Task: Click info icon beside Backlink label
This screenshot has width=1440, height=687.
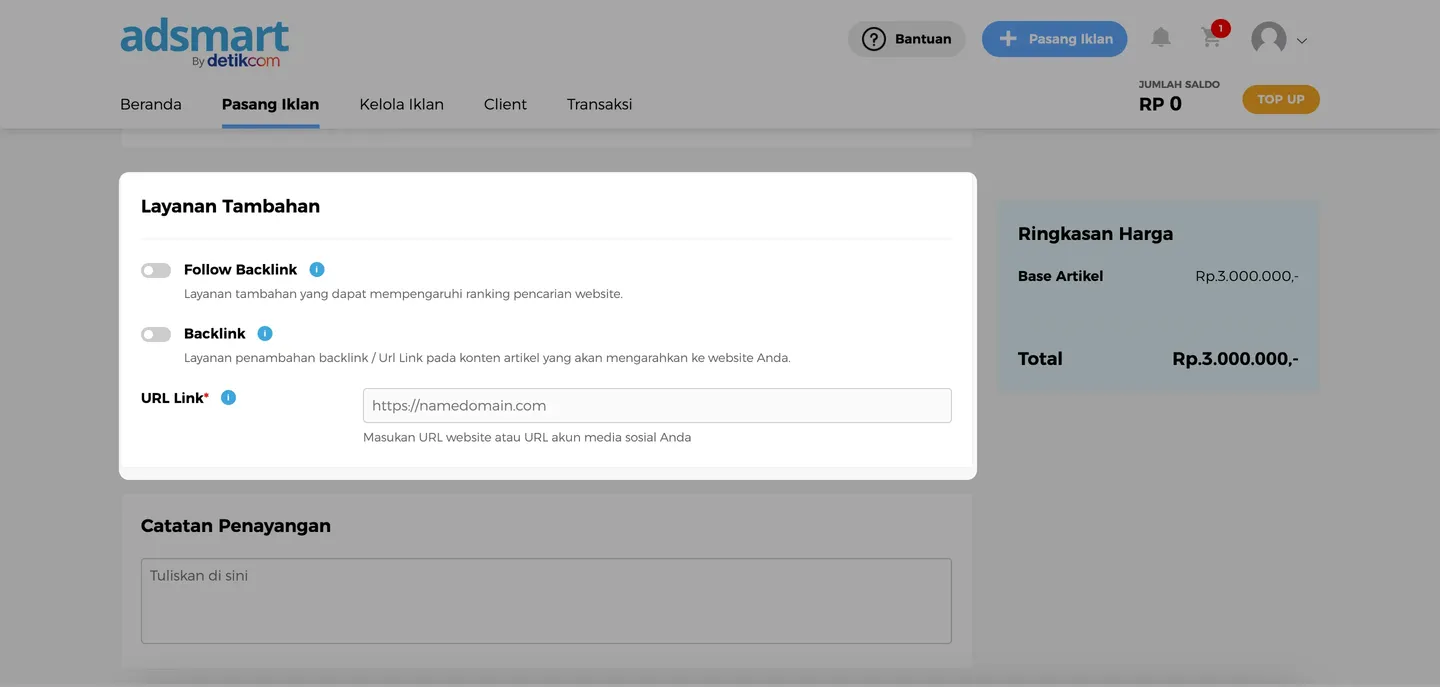Action: coord(265,333)
